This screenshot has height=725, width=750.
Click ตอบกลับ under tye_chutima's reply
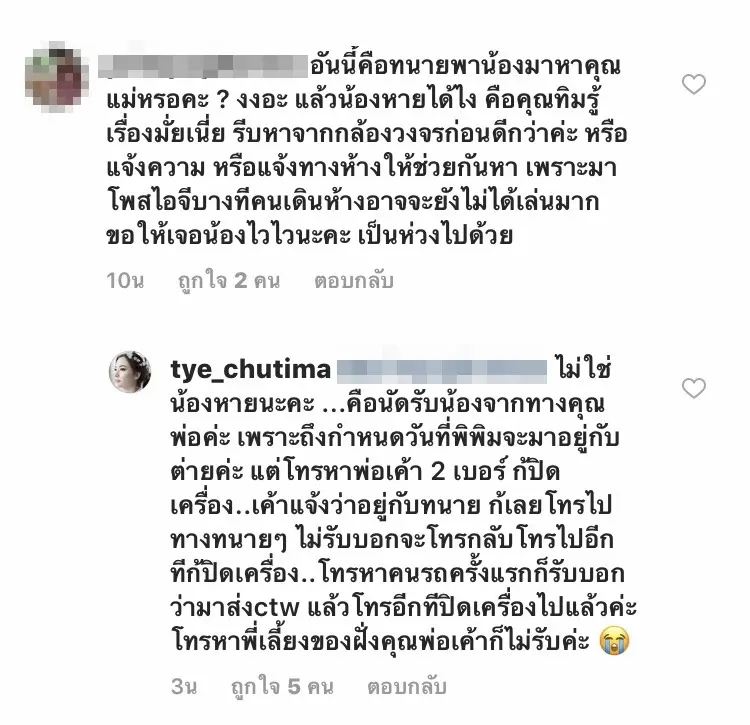pos(407,687)
